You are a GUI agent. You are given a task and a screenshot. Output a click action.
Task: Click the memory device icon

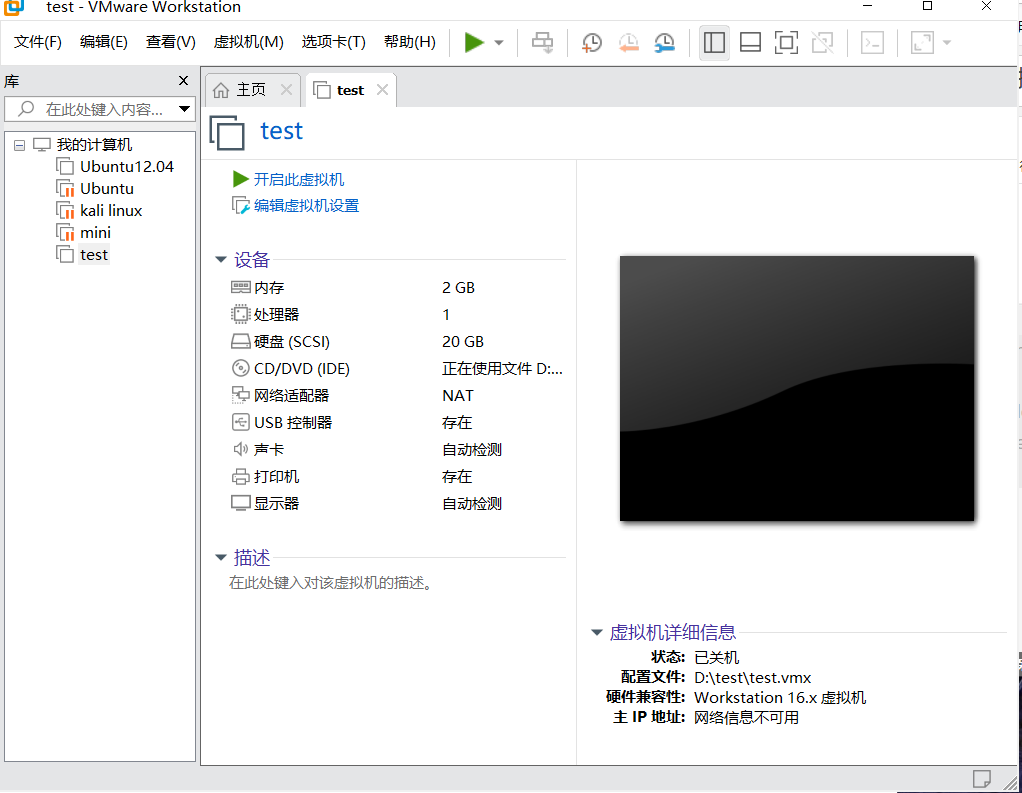[x=240, y=287]
